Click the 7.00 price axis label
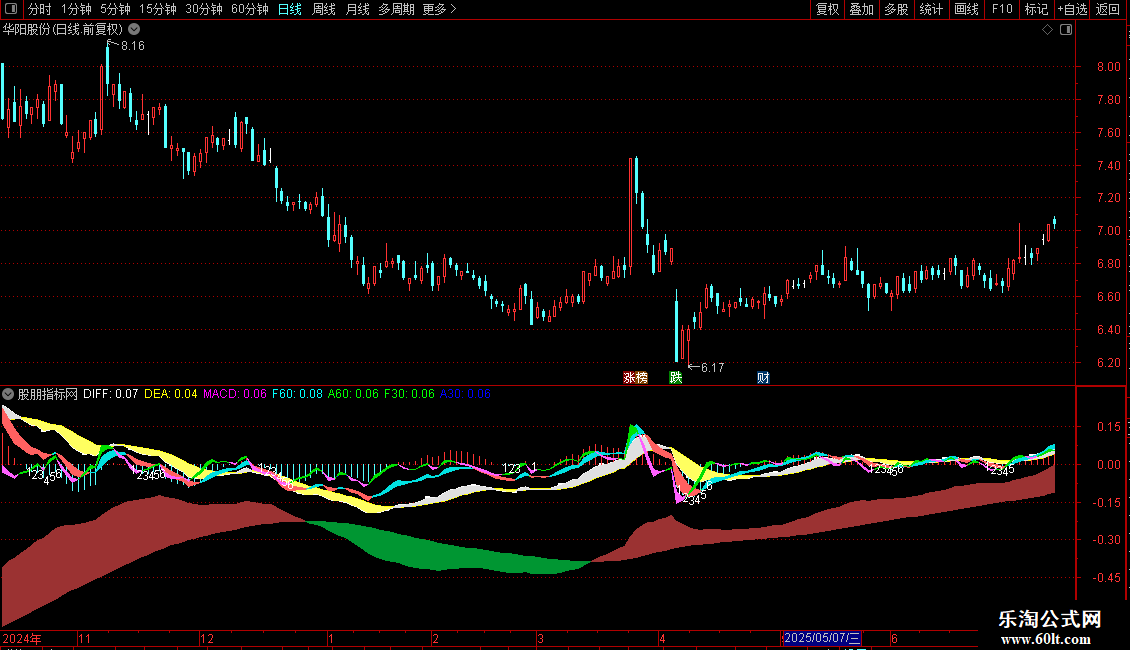 point(1109,231)
